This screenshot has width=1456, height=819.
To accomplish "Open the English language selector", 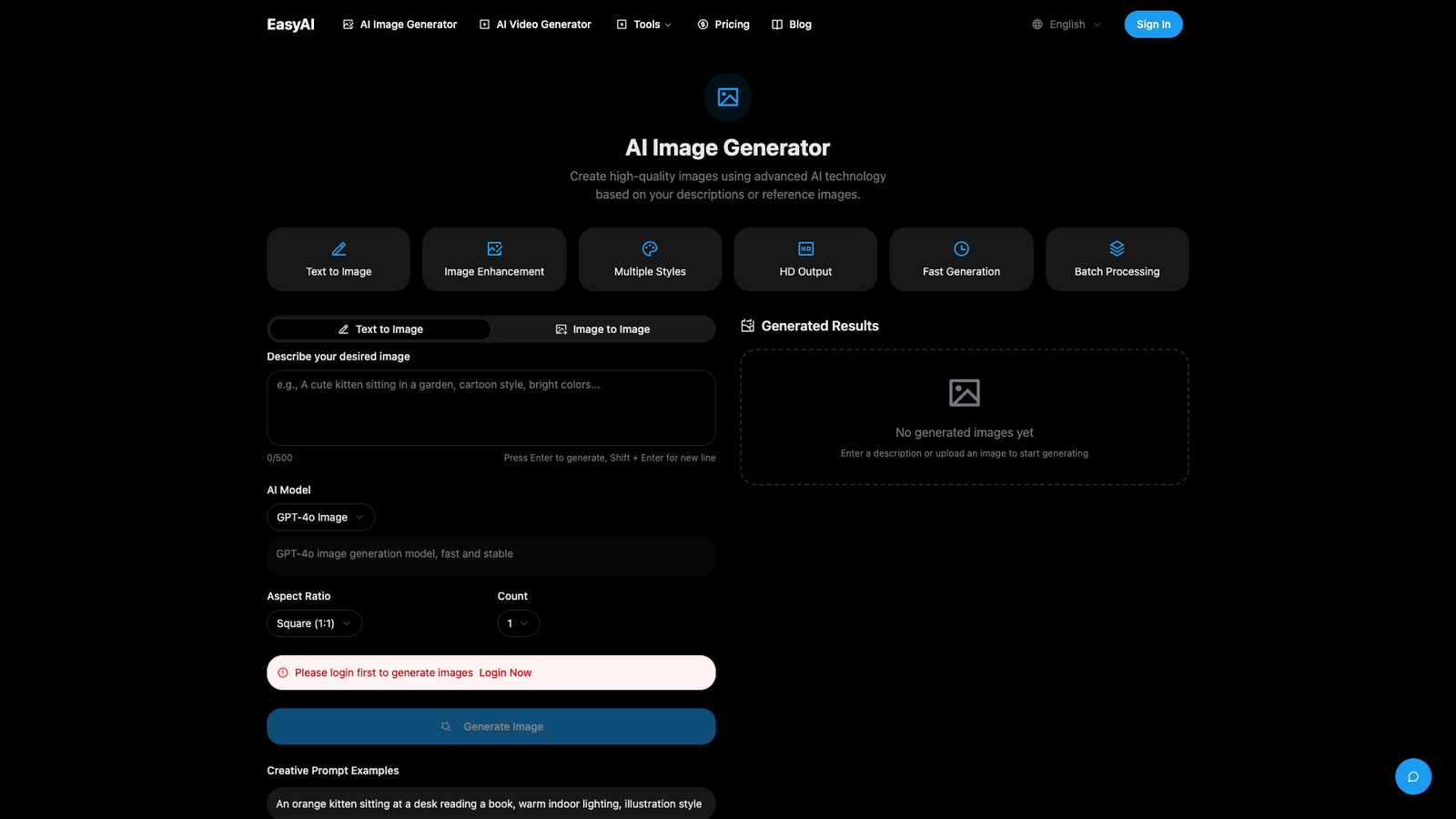I will click(1067, 25).
